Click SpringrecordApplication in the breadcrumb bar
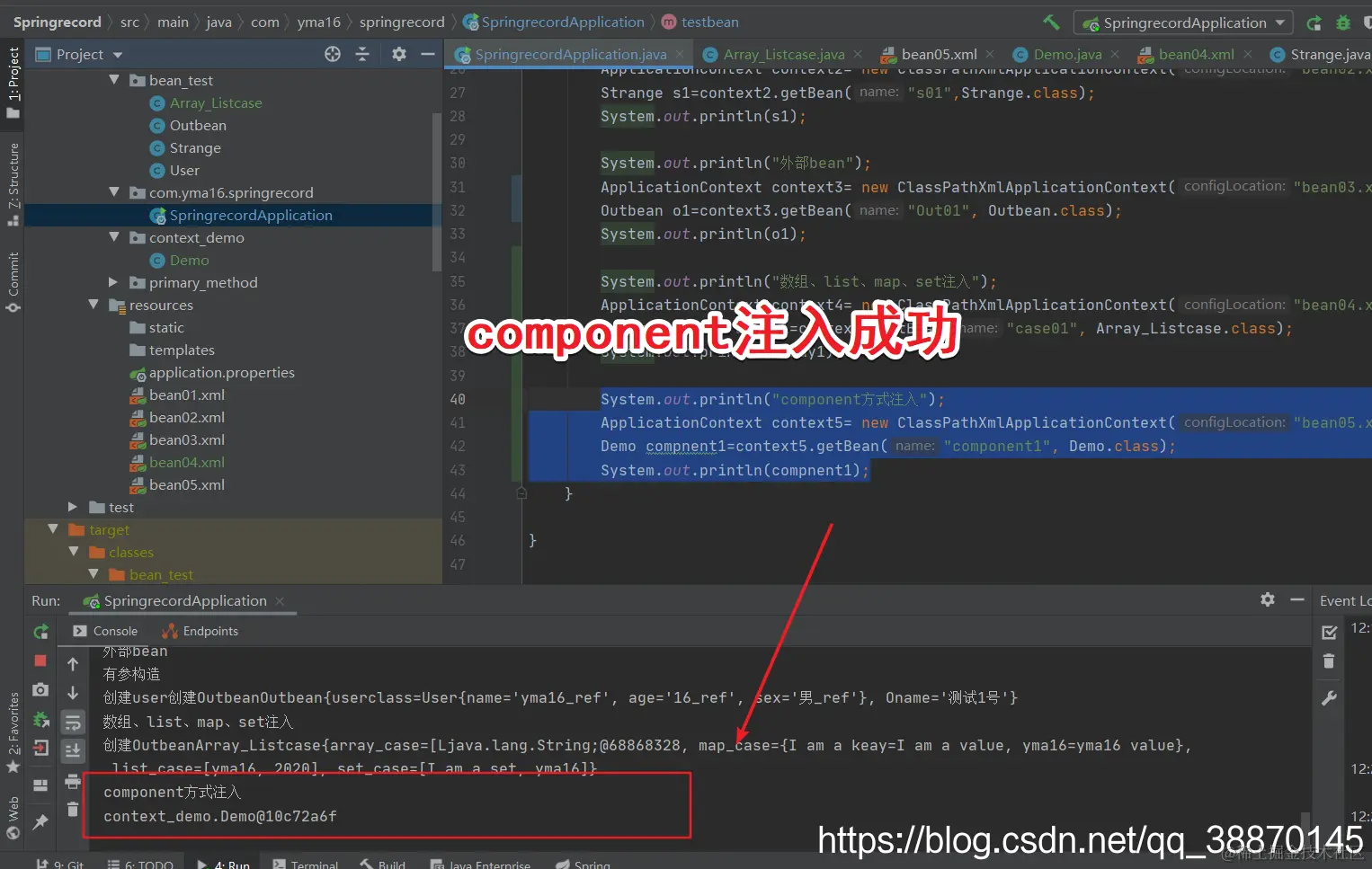The image size is (1372, 869). 554,22
